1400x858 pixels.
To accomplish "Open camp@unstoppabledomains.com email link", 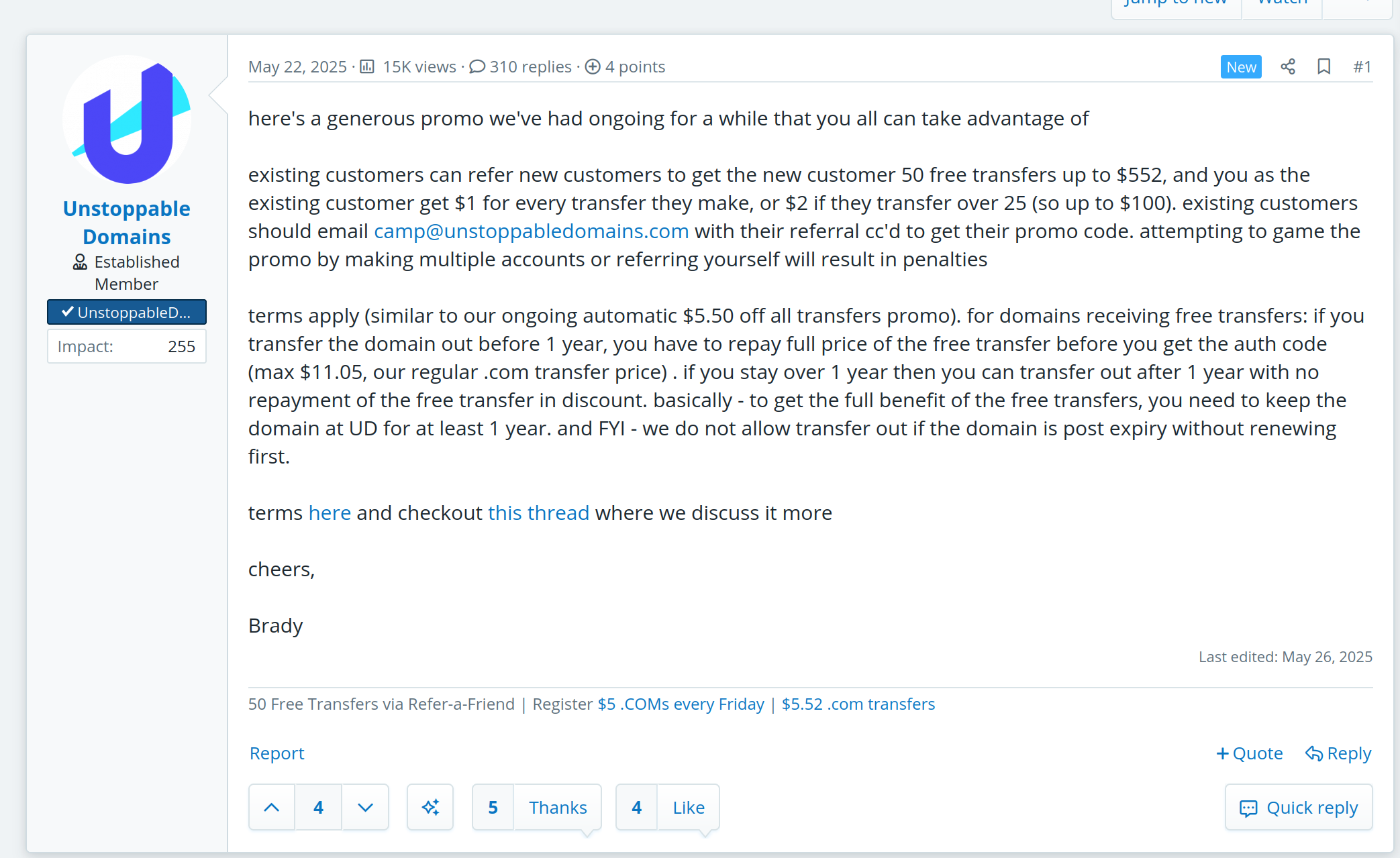I will click(531, 231).
